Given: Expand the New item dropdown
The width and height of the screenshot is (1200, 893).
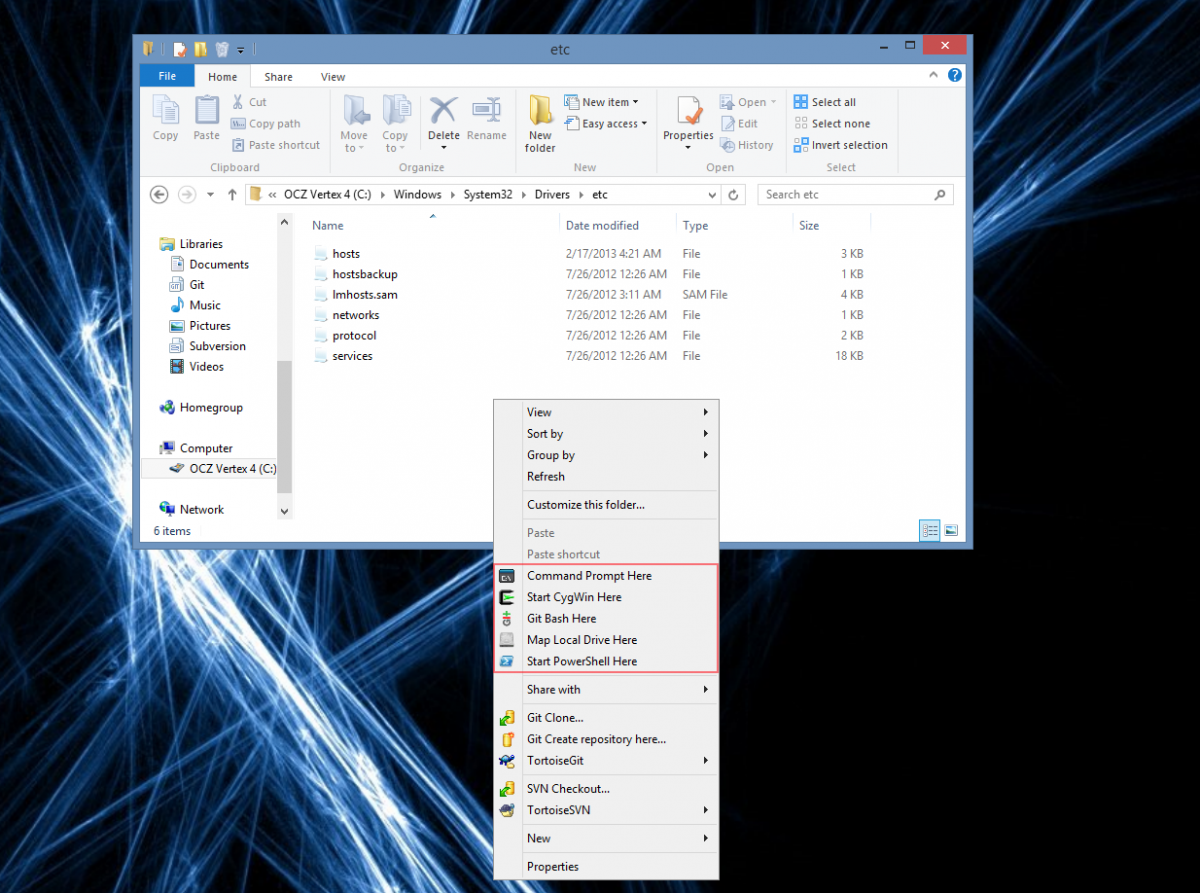Looking at the screenshot, I should [x=601, y=102].
